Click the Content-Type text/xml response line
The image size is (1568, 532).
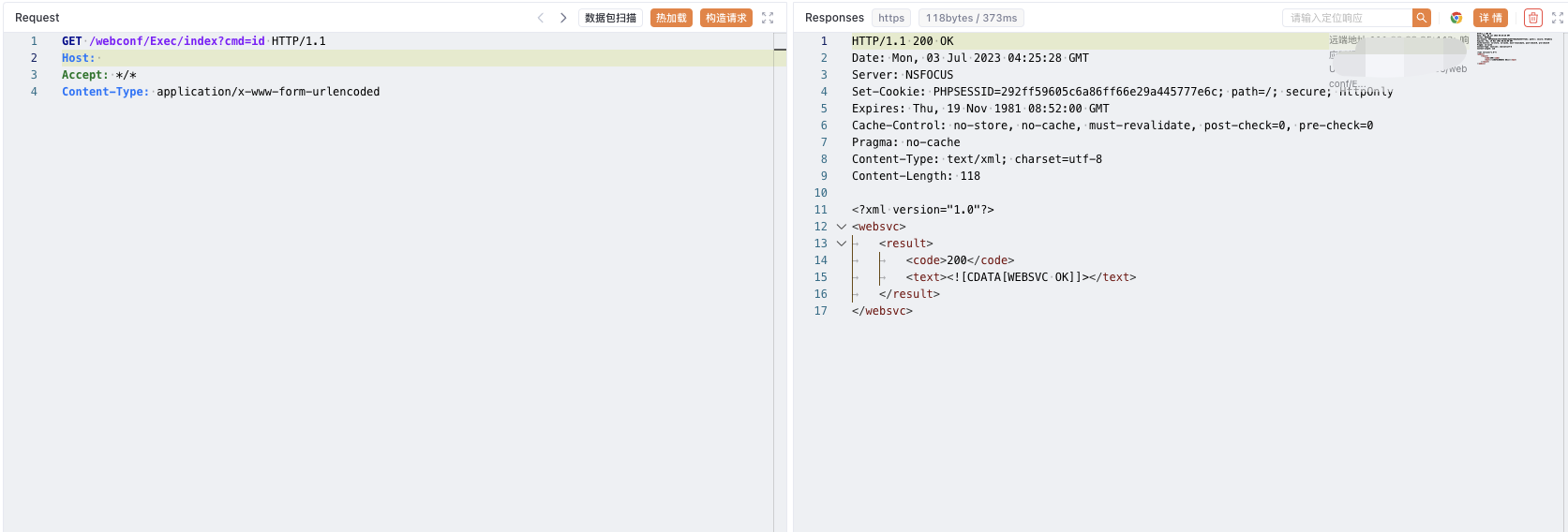pyautogui.click(x=977, y=159)
